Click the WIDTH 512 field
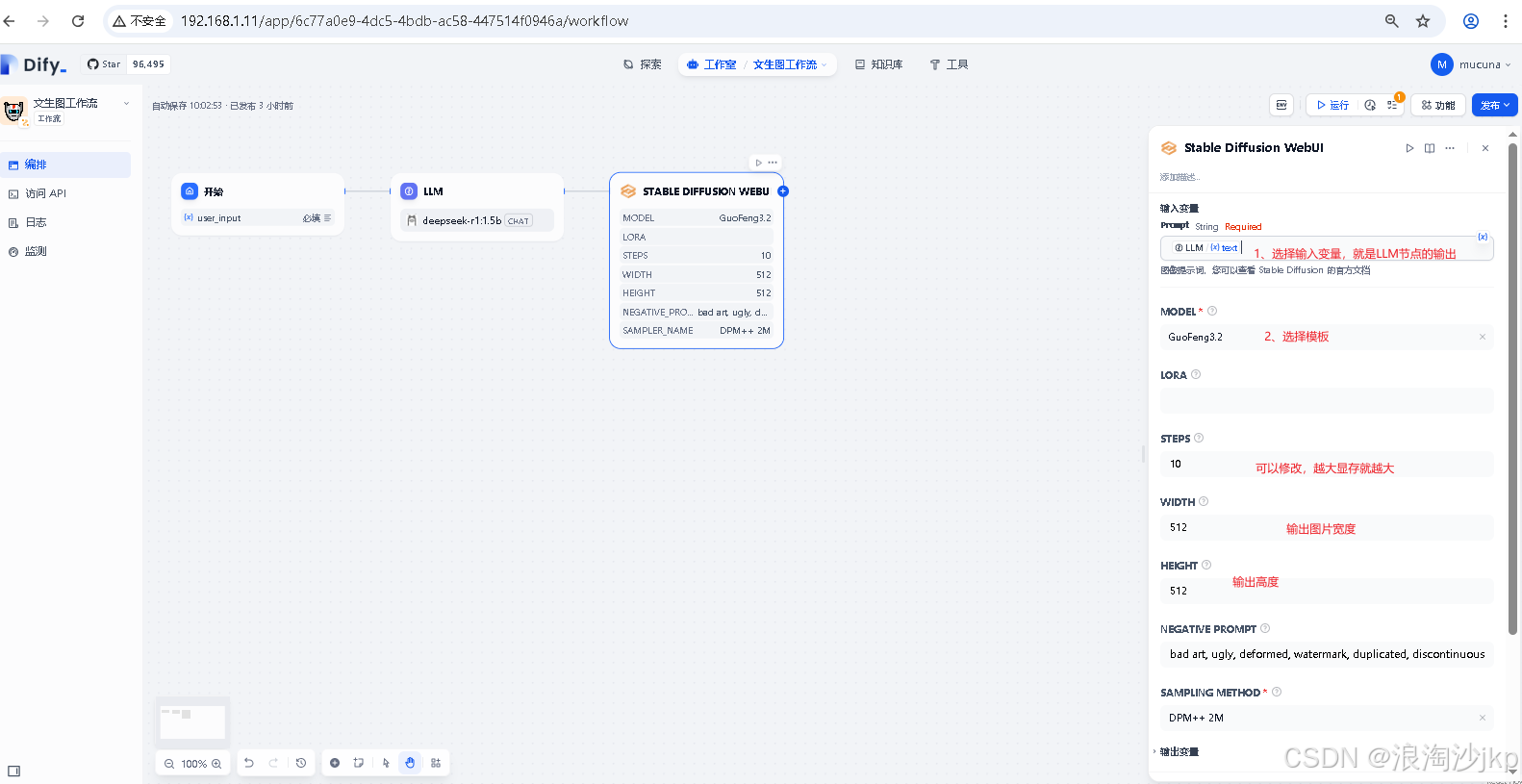Image resolution: width=1522 pixels, height=784 pixels. (1327, 527)
